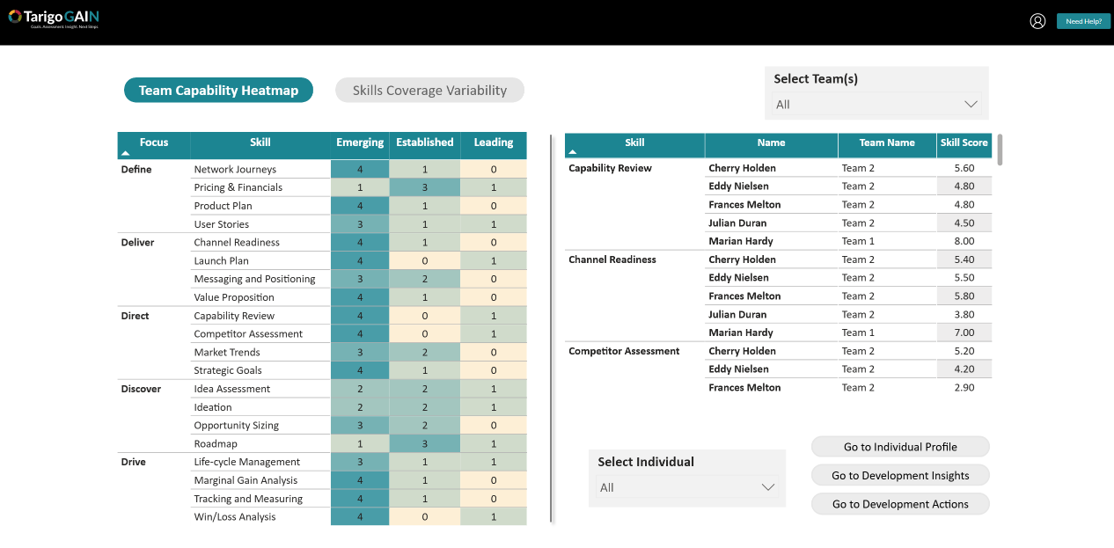This screenshot has width=1114, height=548.
Task: Expand the Select Individual dropdown
Action: pyautogui.click(x=686, y=488)
